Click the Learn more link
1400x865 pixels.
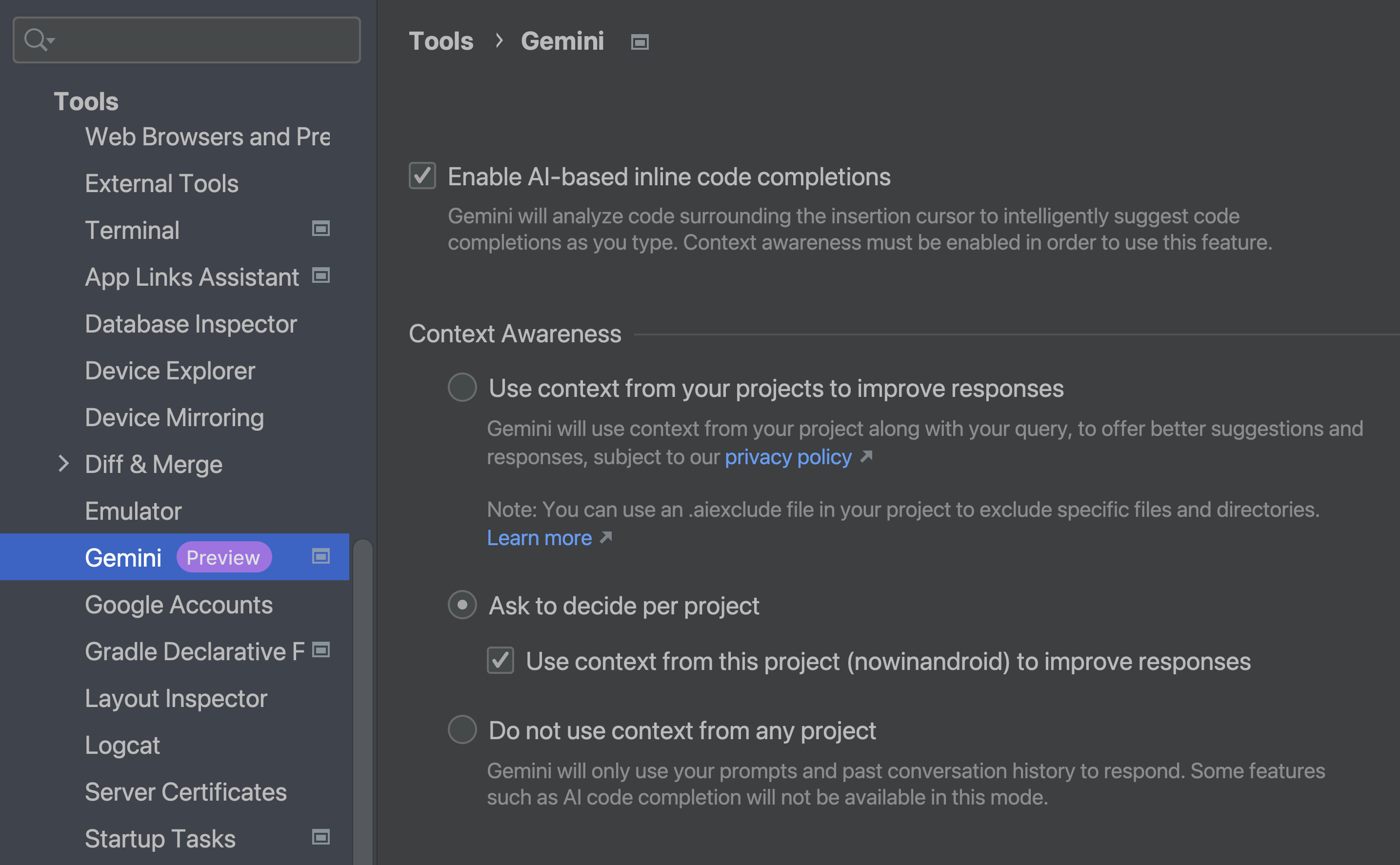540,537
